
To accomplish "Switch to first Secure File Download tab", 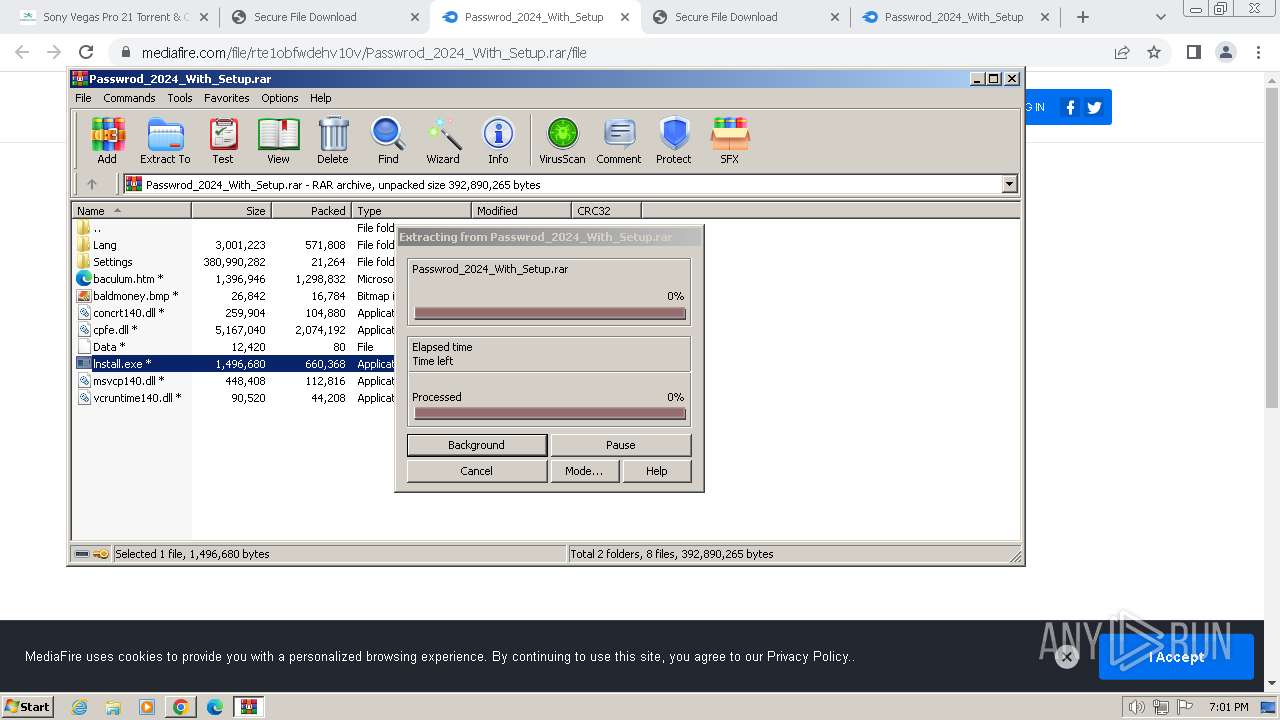I will pos(324,17).
